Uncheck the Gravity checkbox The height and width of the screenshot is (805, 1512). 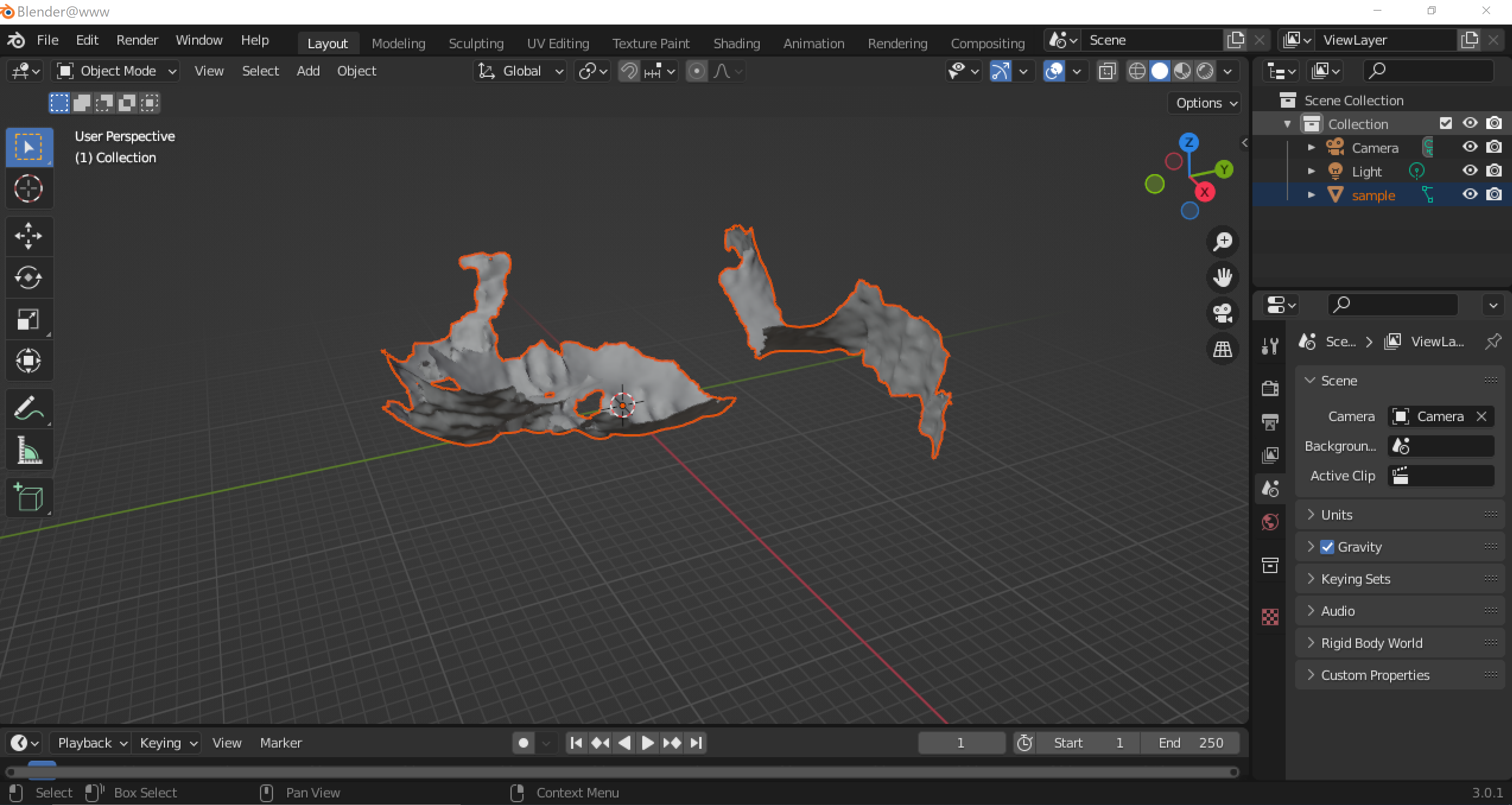(1327, 547)
